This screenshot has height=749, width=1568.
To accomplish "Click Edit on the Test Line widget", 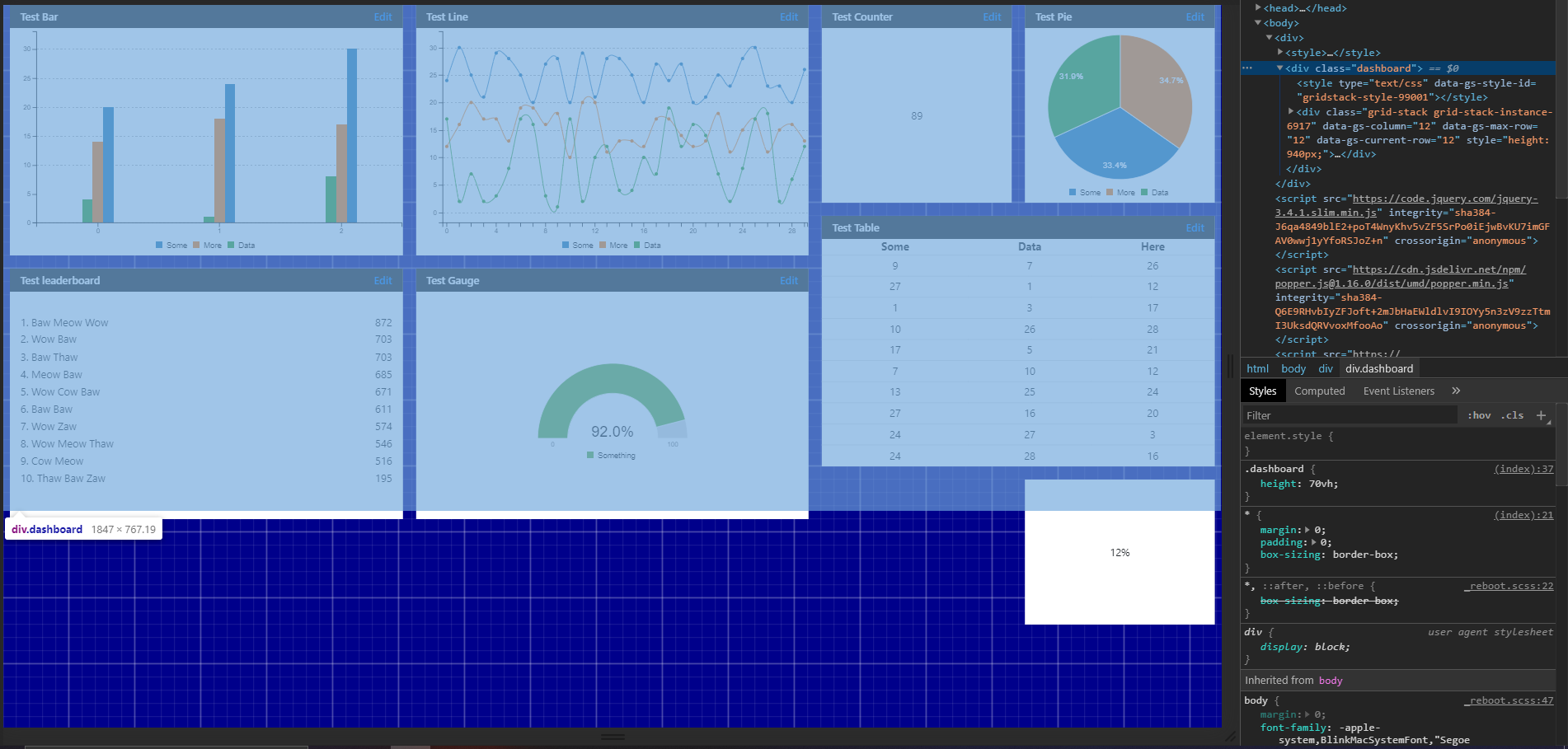I will [789, 16].
